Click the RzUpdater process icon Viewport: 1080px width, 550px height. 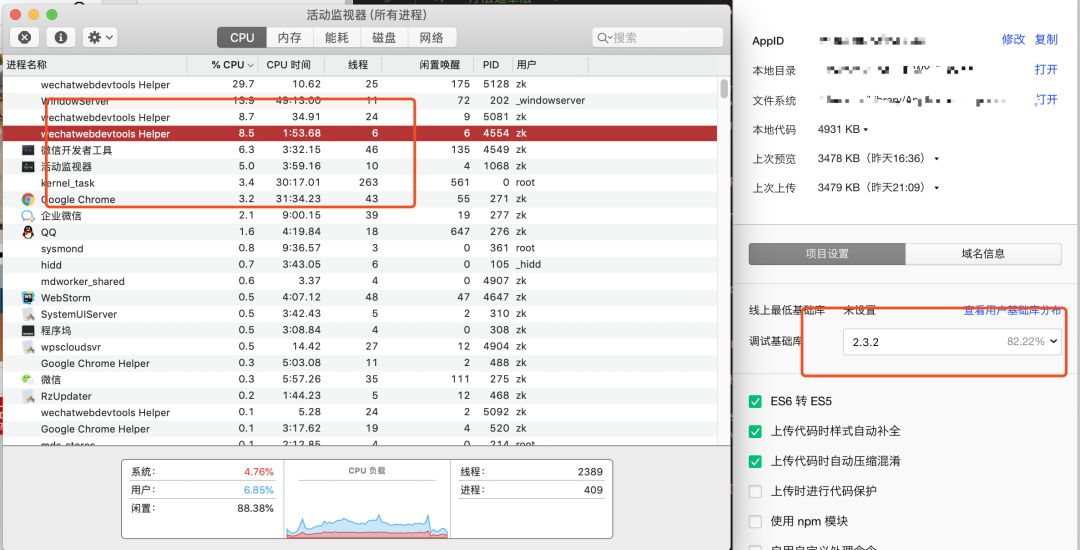(x=28, y=396)
